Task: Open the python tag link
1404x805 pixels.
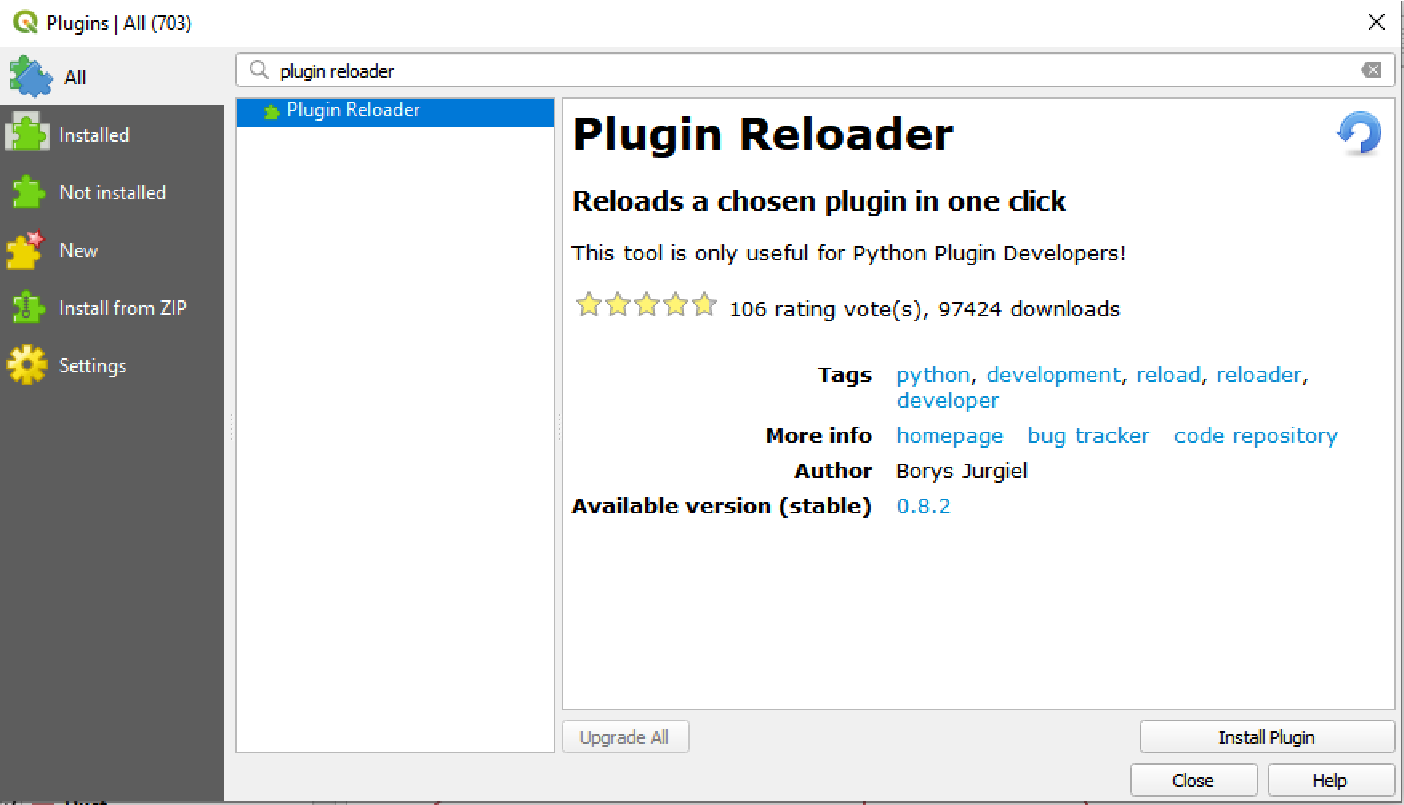Action: 933,375
